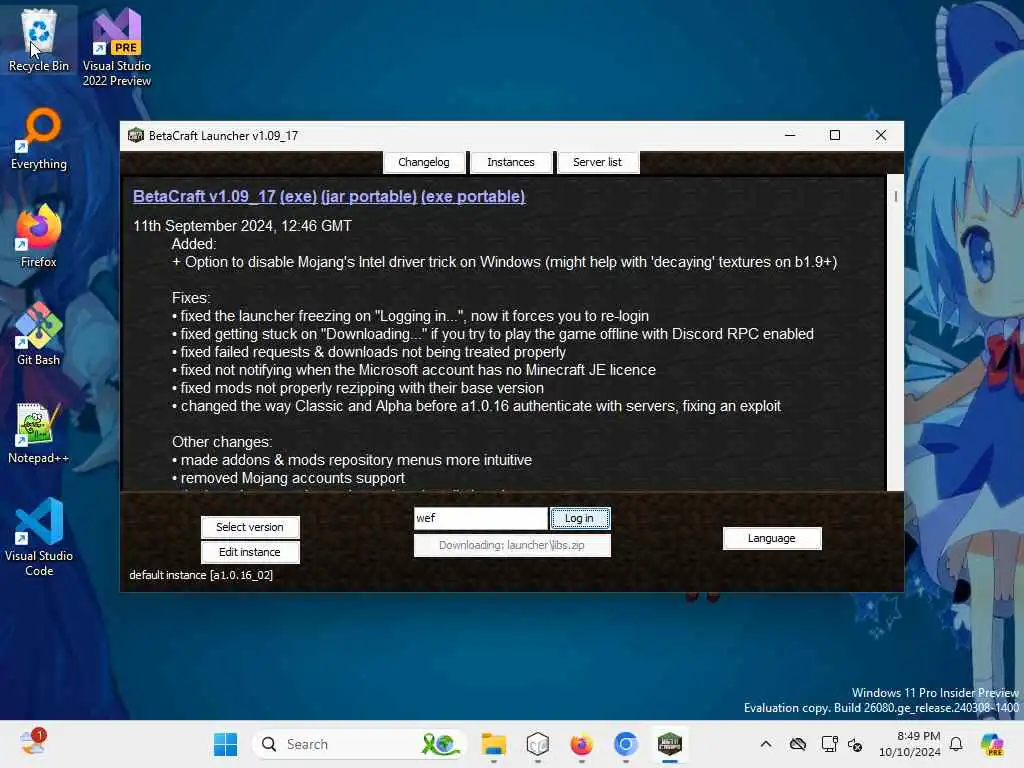Viewport: 1024px width, 768px height.
Task: Open File Explorer from the taskbar
Action: (x=494, y=744)
